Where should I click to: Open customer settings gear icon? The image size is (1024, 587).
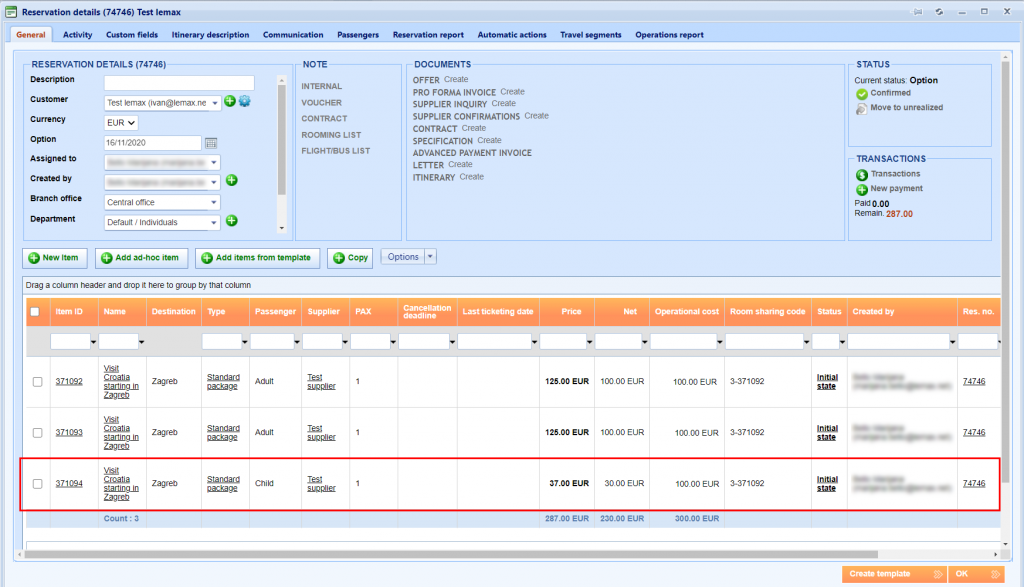244,101
